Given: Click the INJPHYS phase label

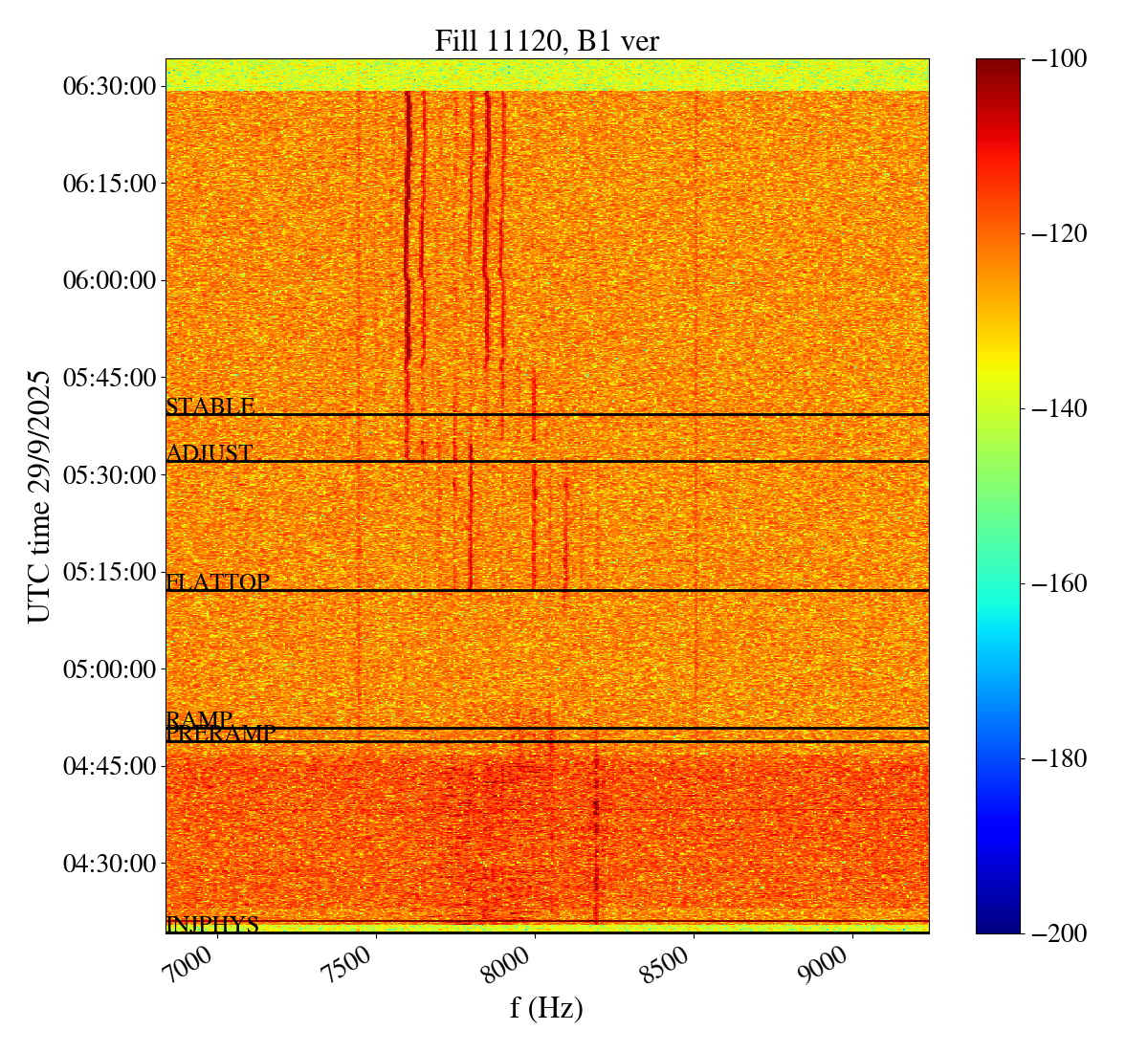Looking at the screenshot, I should tap(212, 925).
